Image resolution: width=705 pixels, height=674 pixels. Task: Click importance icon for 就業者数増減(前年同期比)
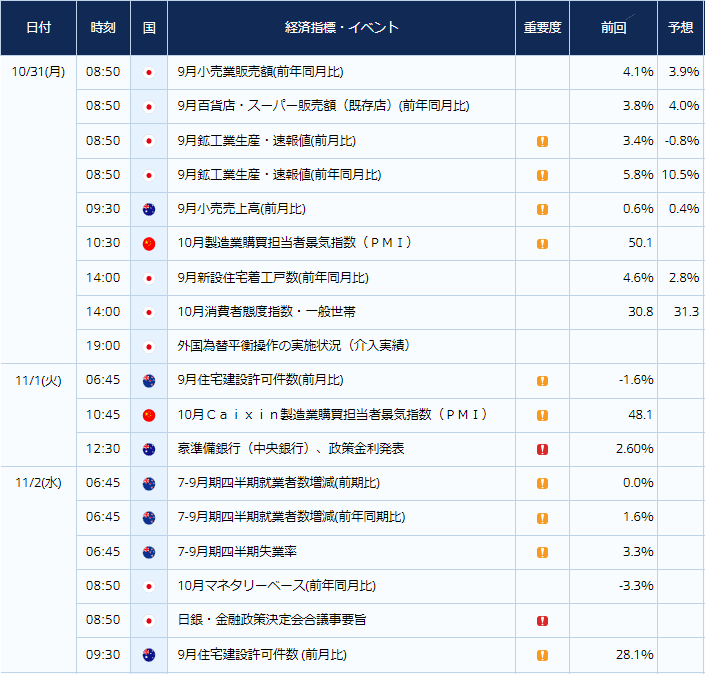click(x=542, y=518)
